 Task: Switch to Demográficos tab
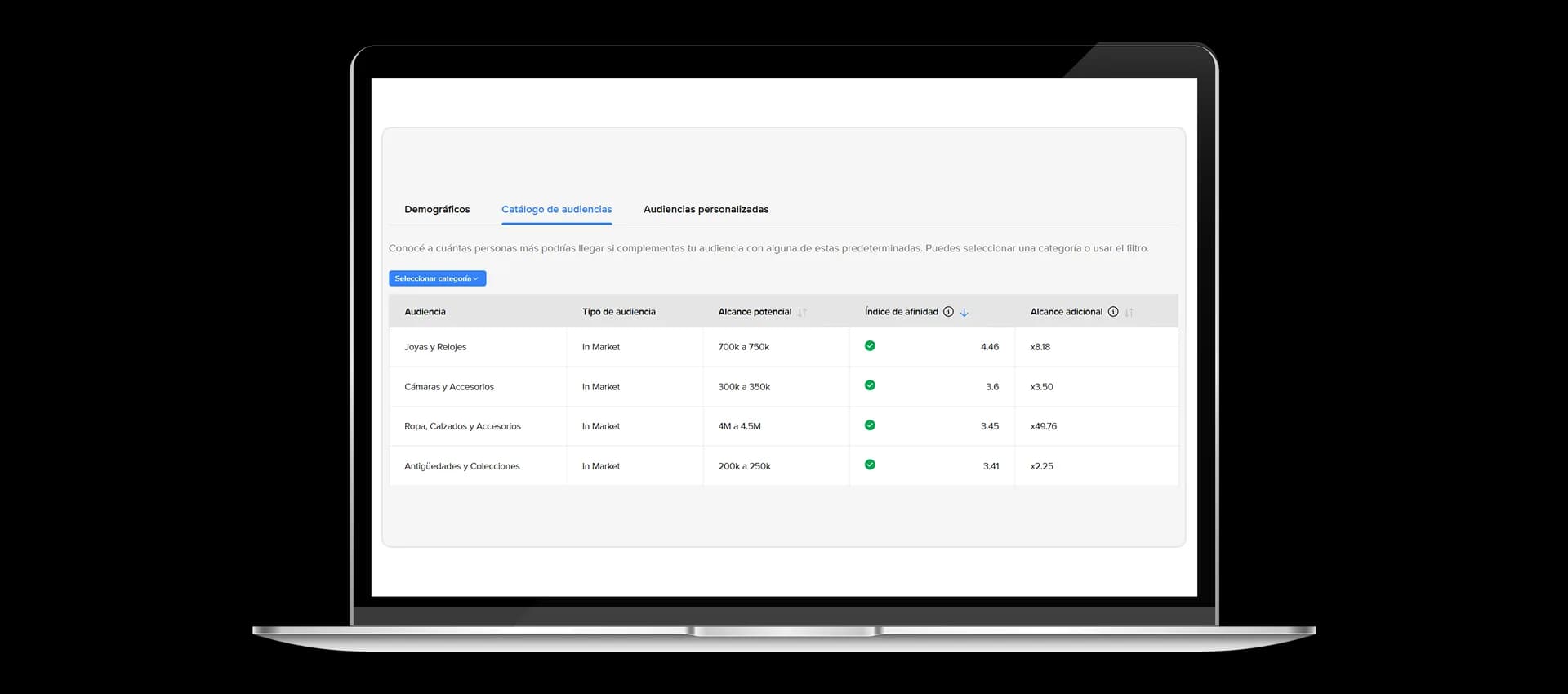pyautogui.click(x=437, y=210)
